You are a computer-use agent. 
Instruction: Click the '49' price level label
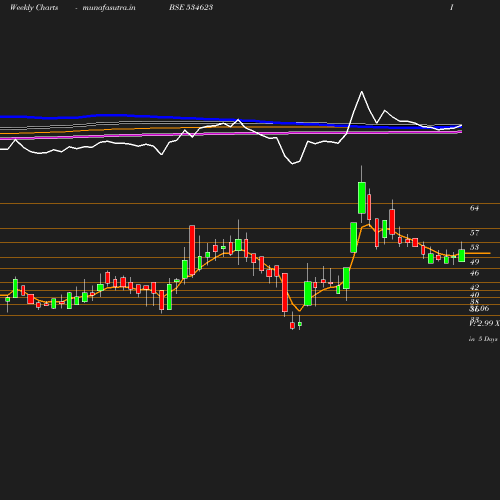coord(474,262)
